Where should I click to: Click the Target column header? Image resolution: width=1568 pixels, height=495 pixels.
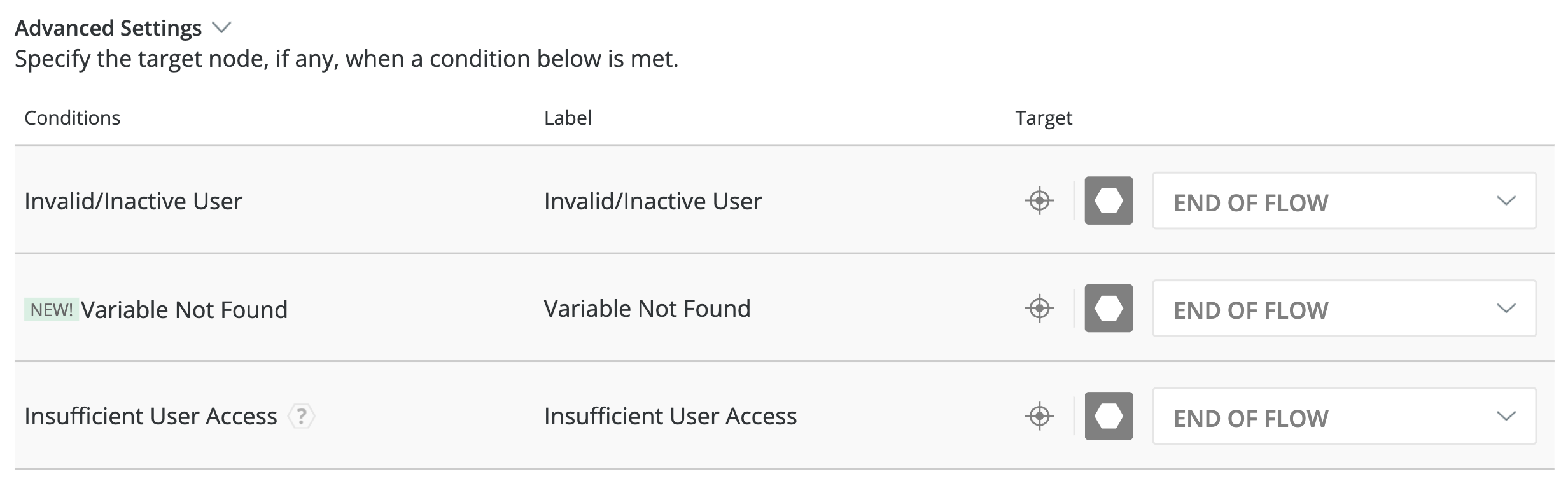coord(1044,118)
